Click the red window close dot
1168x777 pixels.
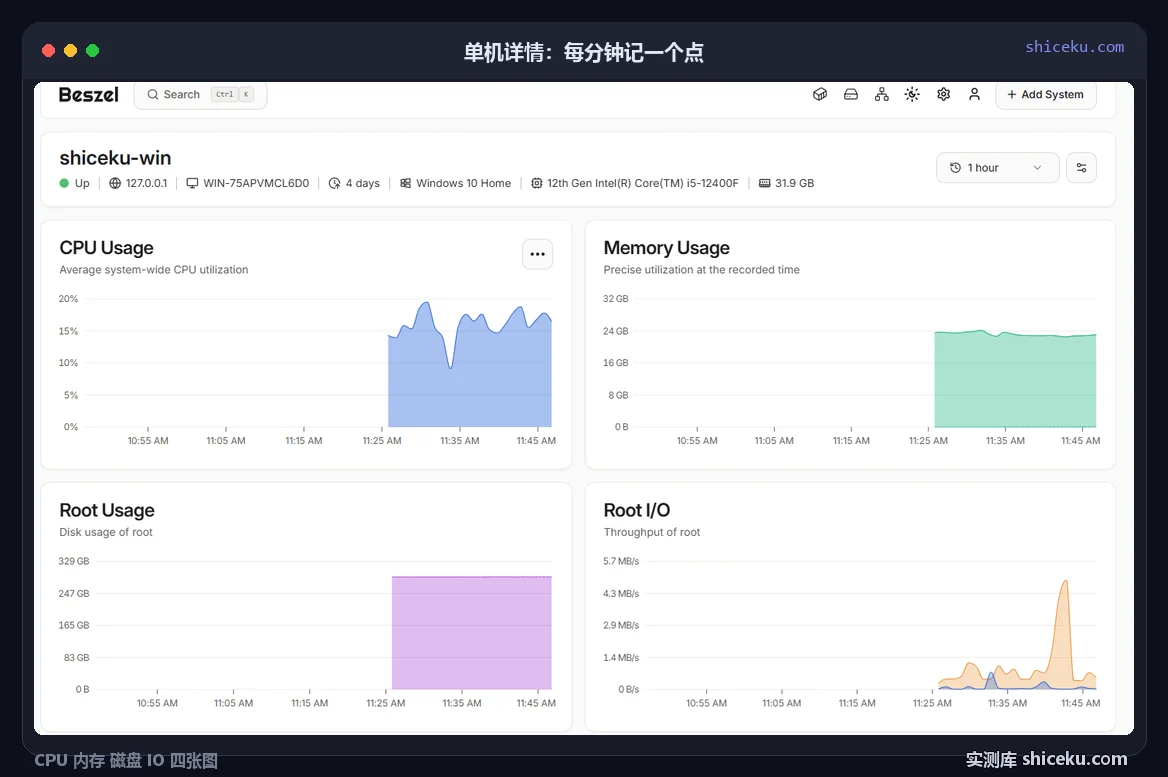pos(48,51)
